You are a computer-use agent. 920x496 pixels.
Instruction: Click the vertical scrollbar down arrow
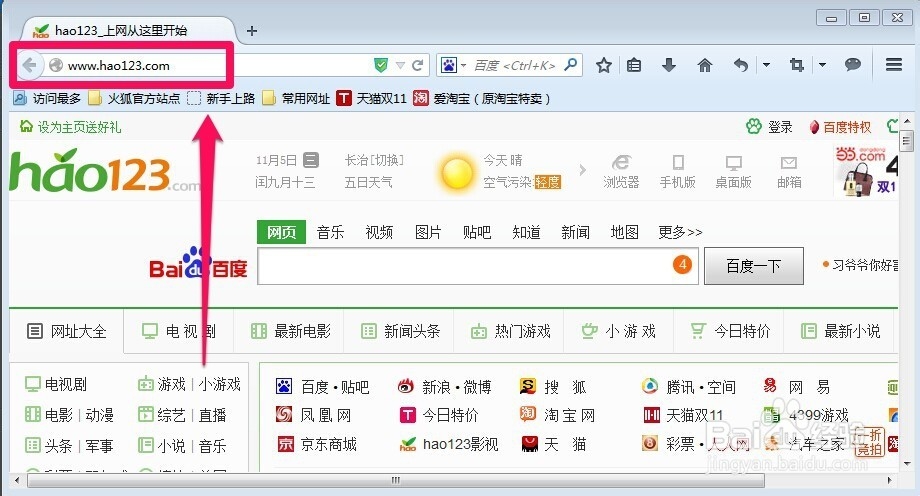tap(907, 464)
